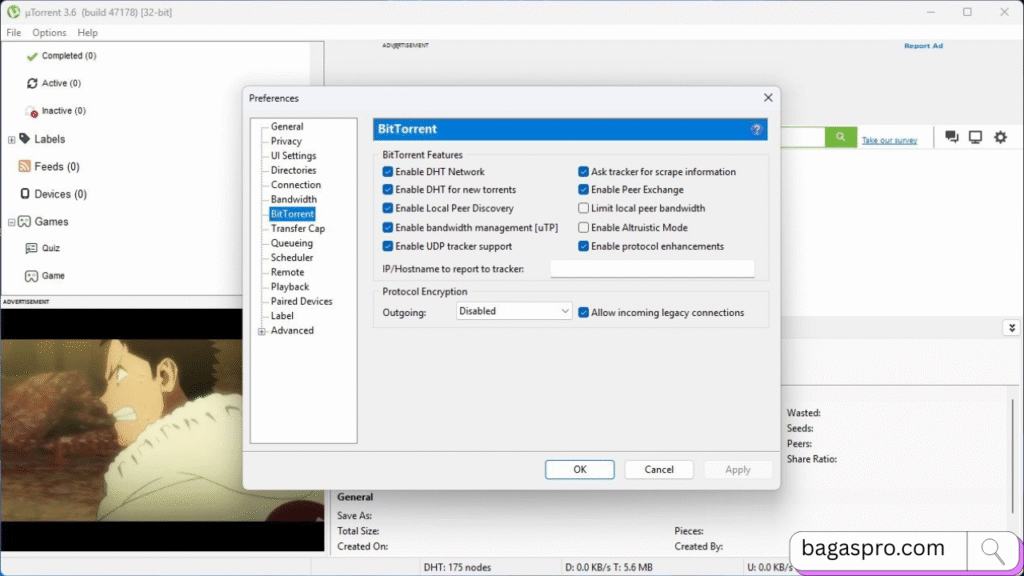Switch to the Bandwidth preferences section
The width and height of the screenshot is (1024, 576).
click(x=293, y=199)
